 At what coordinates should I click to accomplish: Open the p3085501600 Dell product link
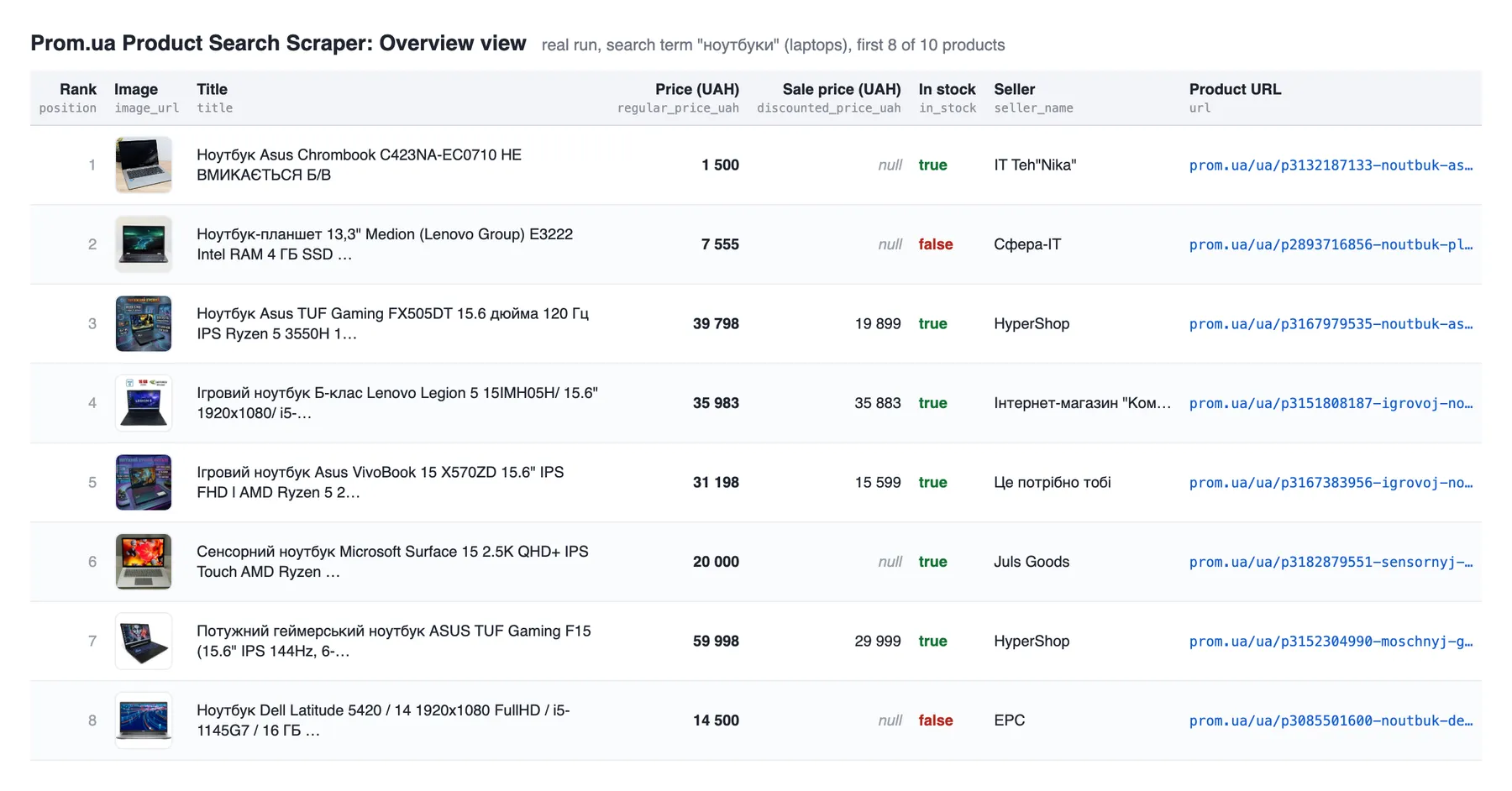point(1331,720)
